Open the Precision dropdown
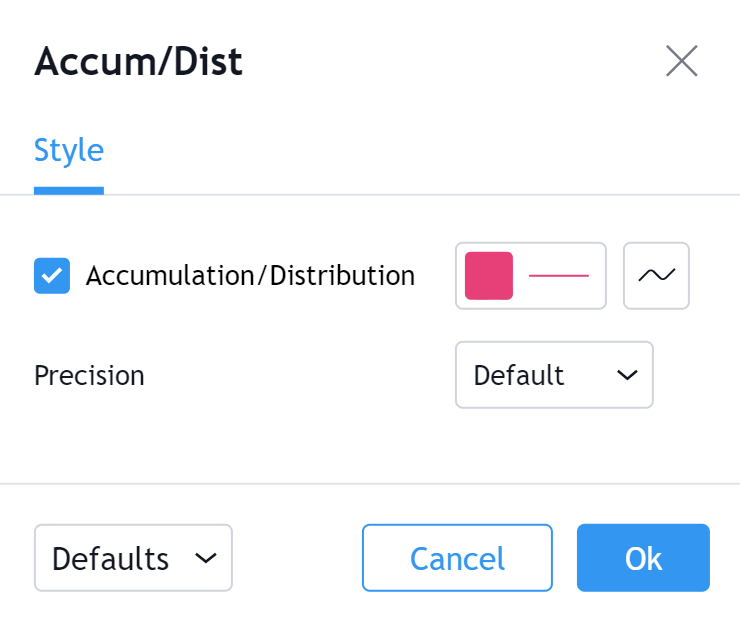The height and width of the screenshot is (624, 740). click(x=554, y=375)
